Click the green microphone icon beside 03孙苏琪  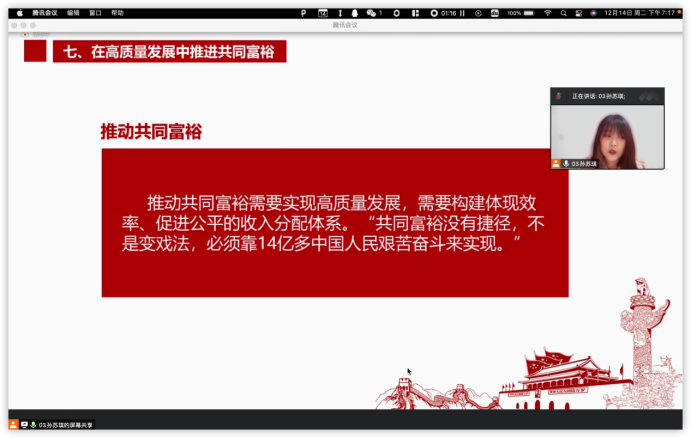566,163
